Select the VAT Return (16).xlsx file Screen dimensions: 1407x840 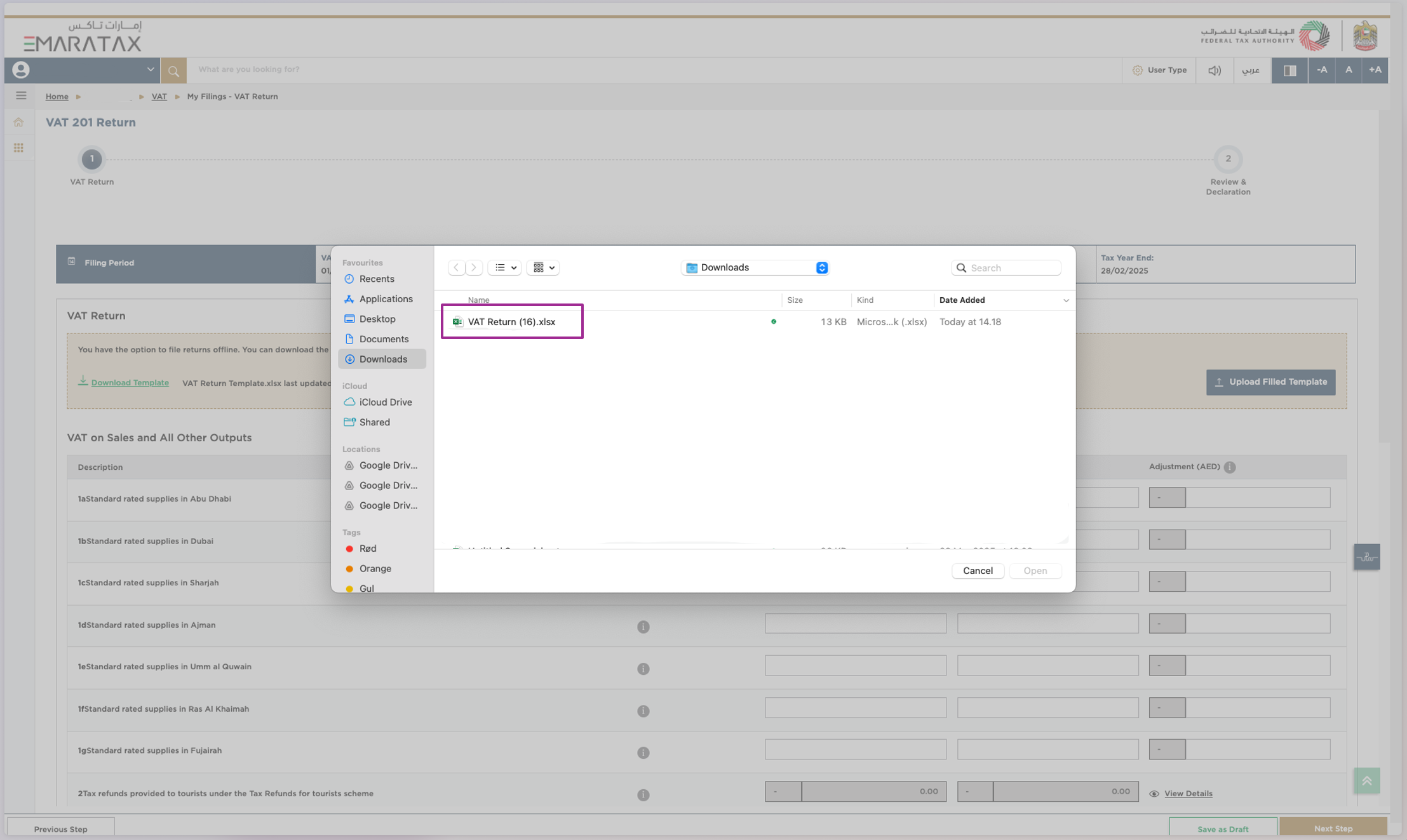[x=511, y=322]
